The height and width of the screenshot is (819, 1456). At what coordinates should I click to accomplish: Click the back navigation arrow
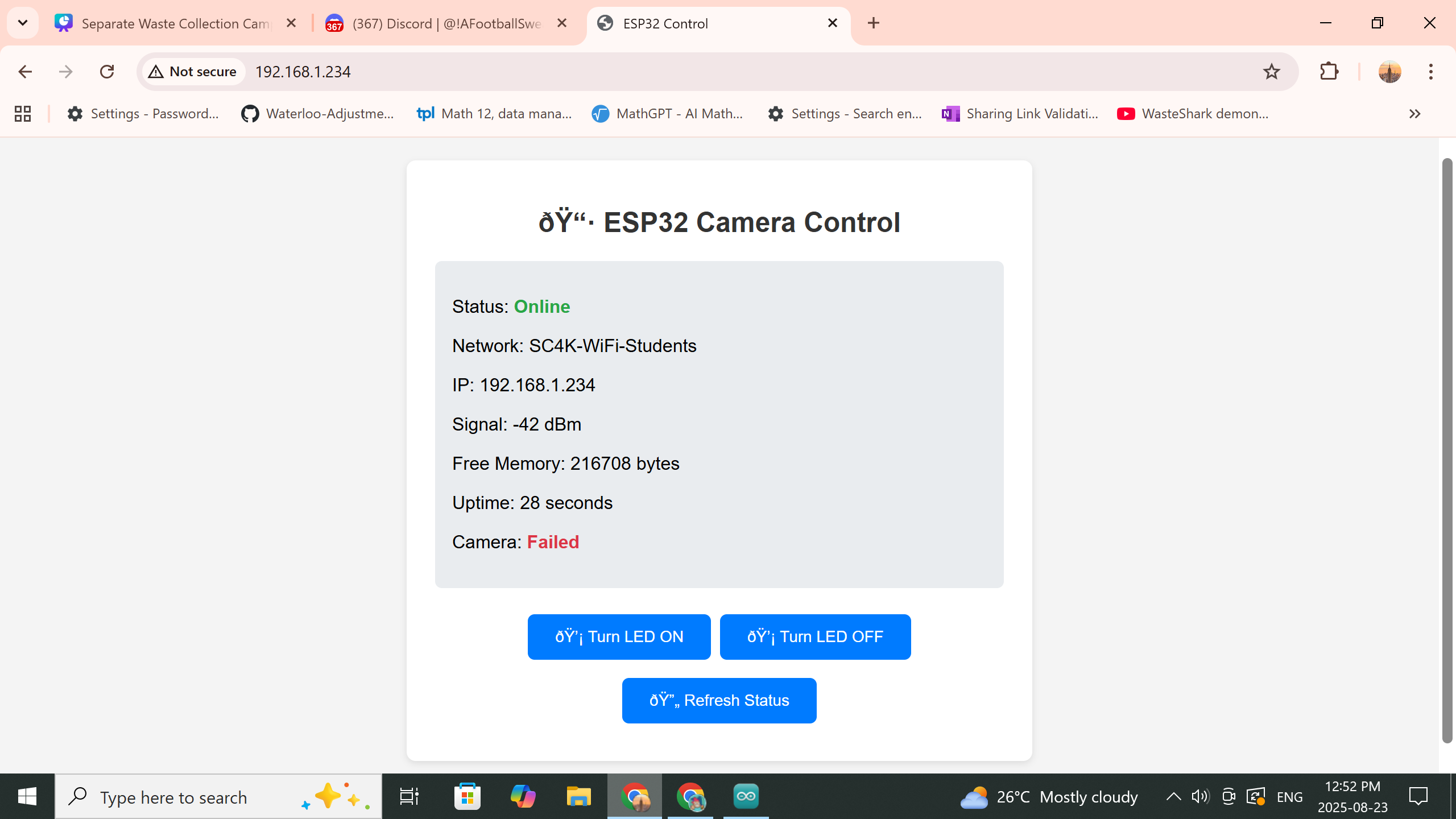coord(25,72)
